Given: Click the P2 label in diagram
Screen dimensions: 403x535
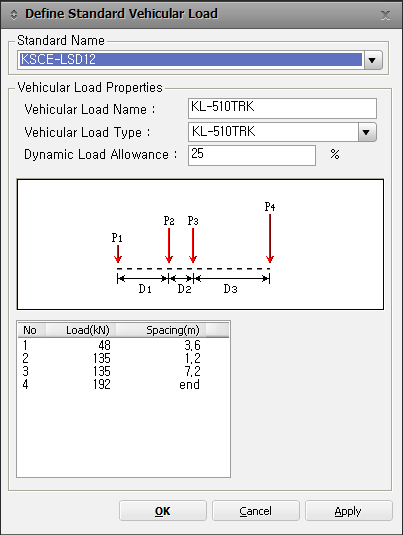Looking at the screenshot, I should 169,221.
